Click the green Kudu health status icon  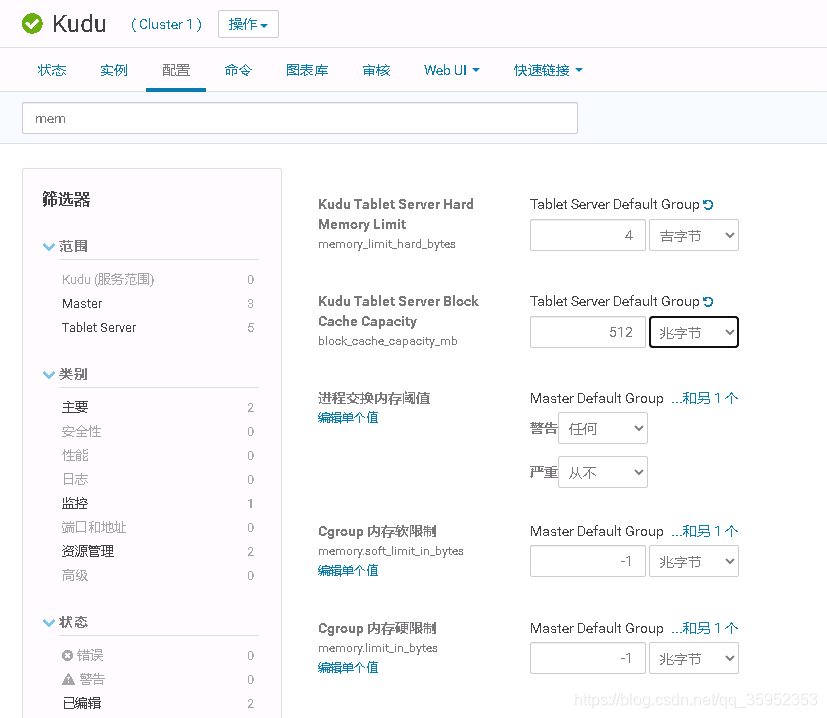tap(32, 24)
